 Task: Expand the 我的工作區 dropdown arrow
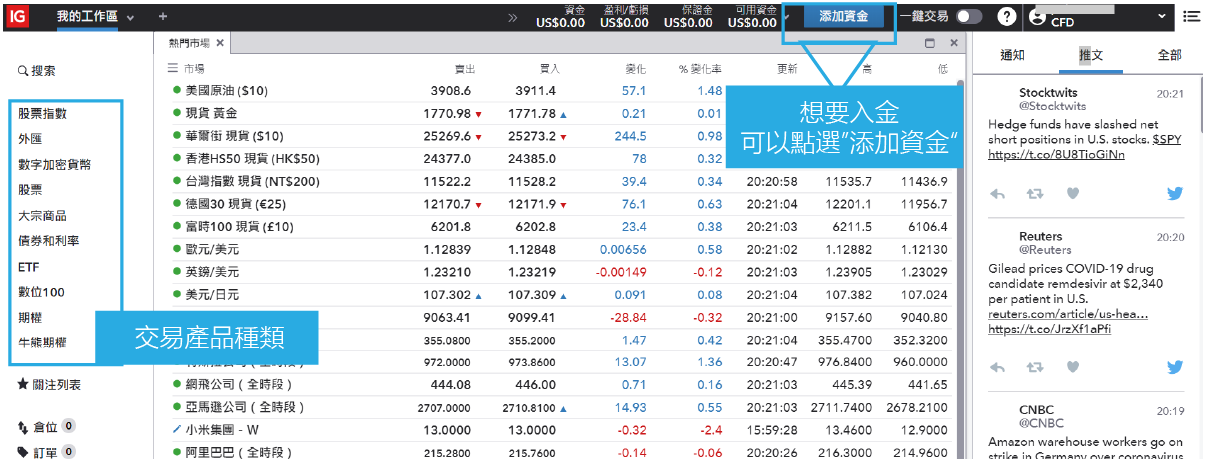click(130, 18)
